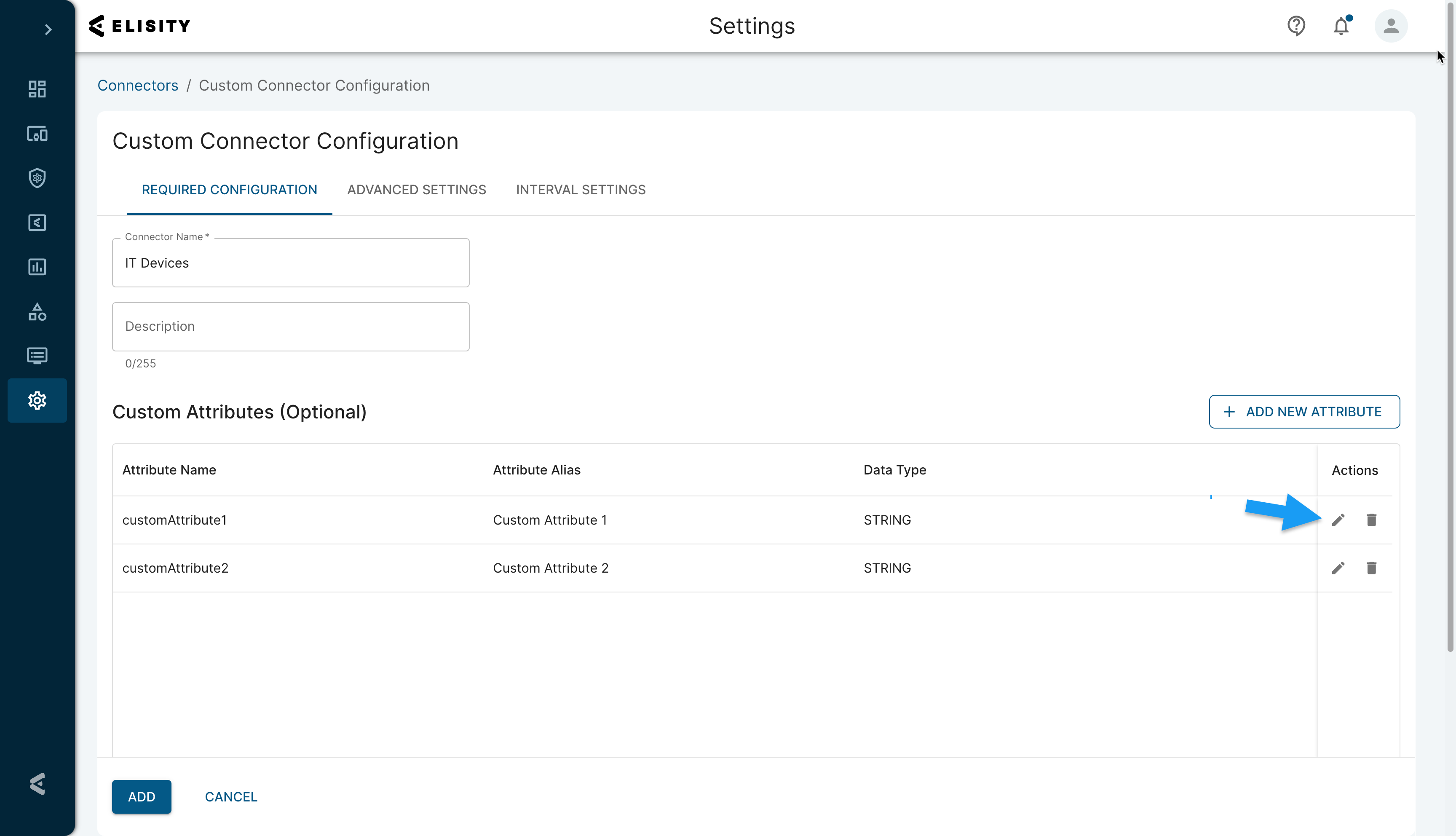
Task: Open the shapes category sidebar icon
Action: [x=37, y=312]
